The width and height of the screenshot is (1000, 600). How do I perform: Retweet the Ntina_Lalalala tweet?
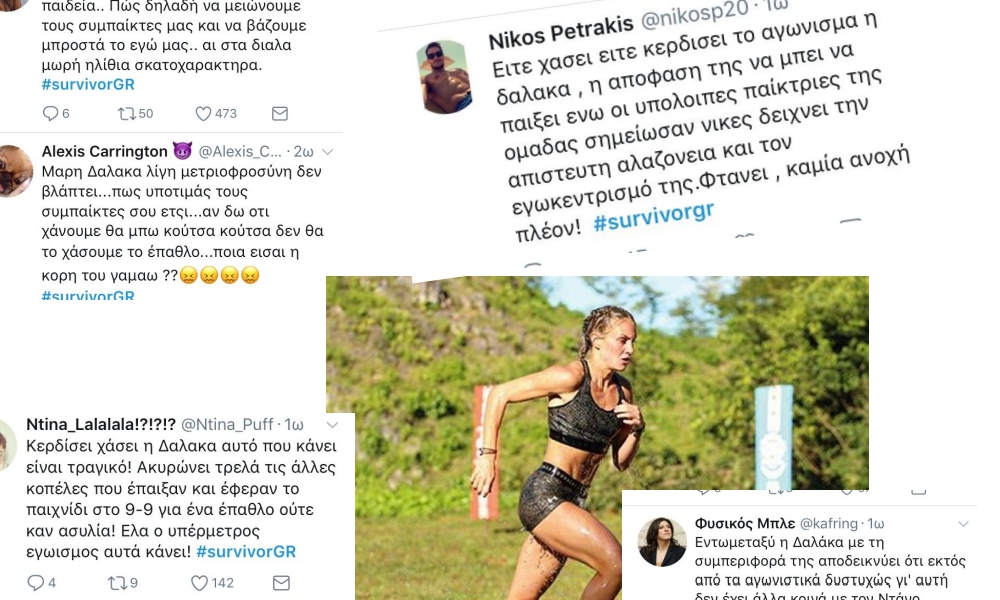click(x=117, y=582)
